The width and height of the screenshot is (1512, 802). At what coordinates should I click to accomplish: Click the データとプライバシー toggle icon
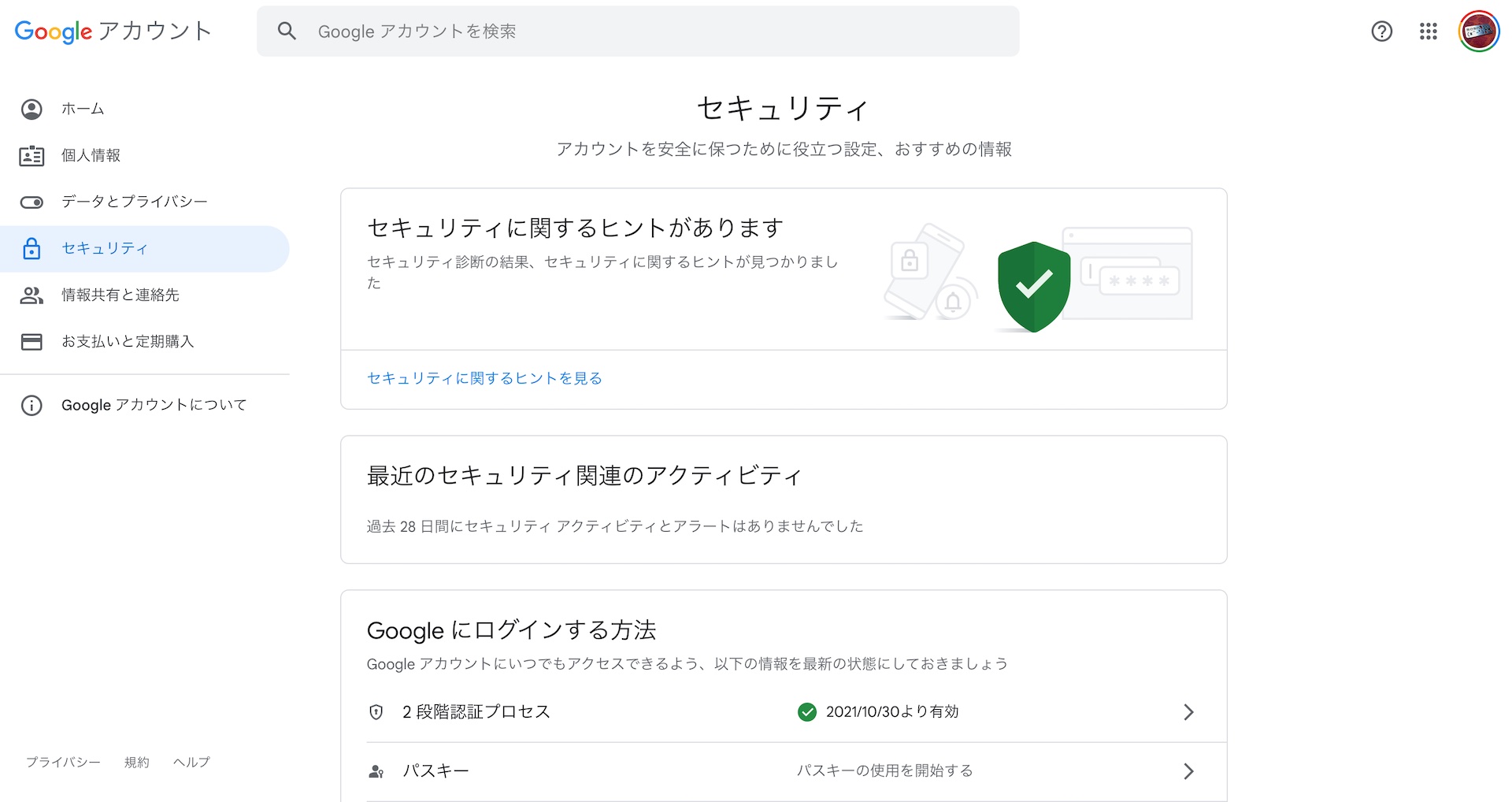click(x=31, y=202)
